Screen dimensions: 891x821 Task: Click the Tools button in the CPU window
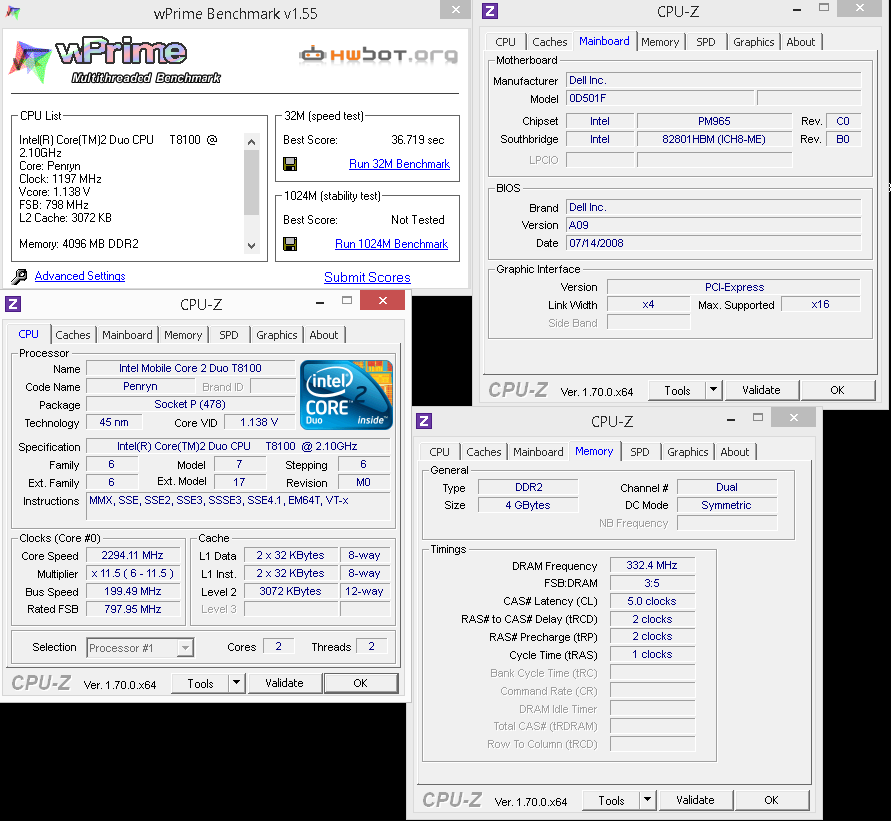coord(200,684)
